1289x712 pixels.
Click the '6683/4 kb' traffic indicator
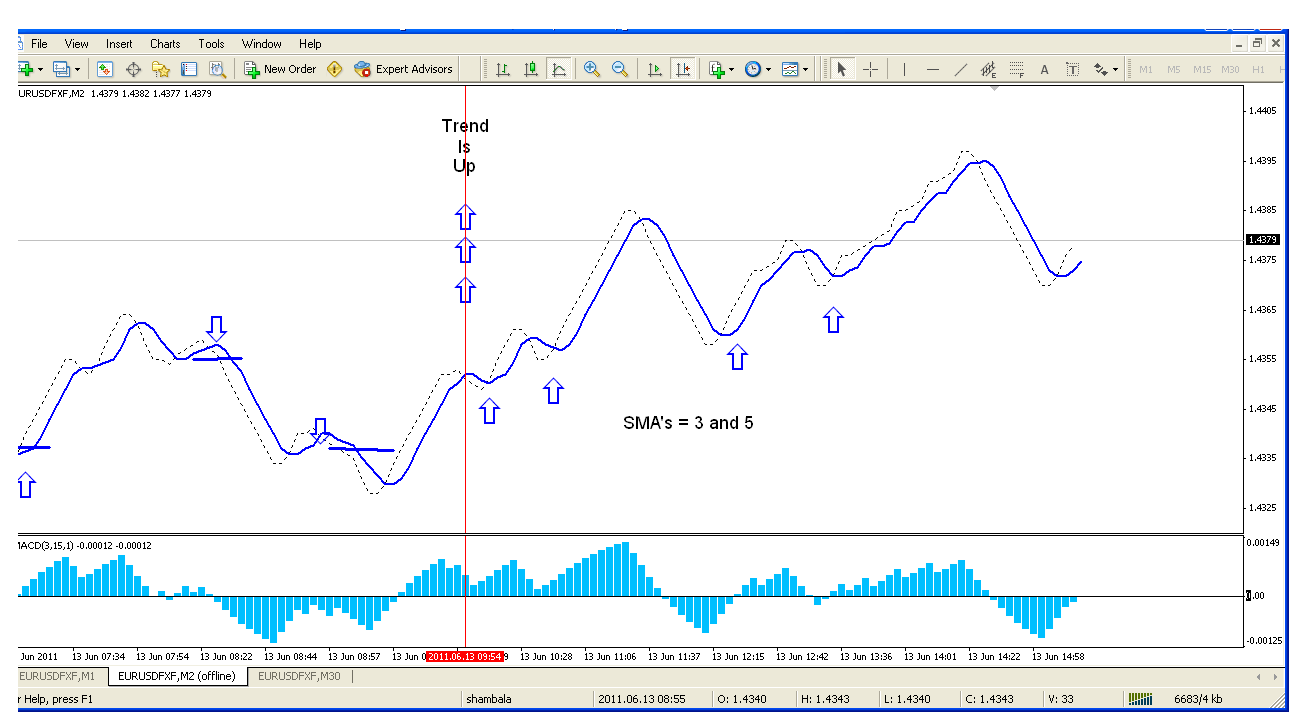(x=1200, y=698)
